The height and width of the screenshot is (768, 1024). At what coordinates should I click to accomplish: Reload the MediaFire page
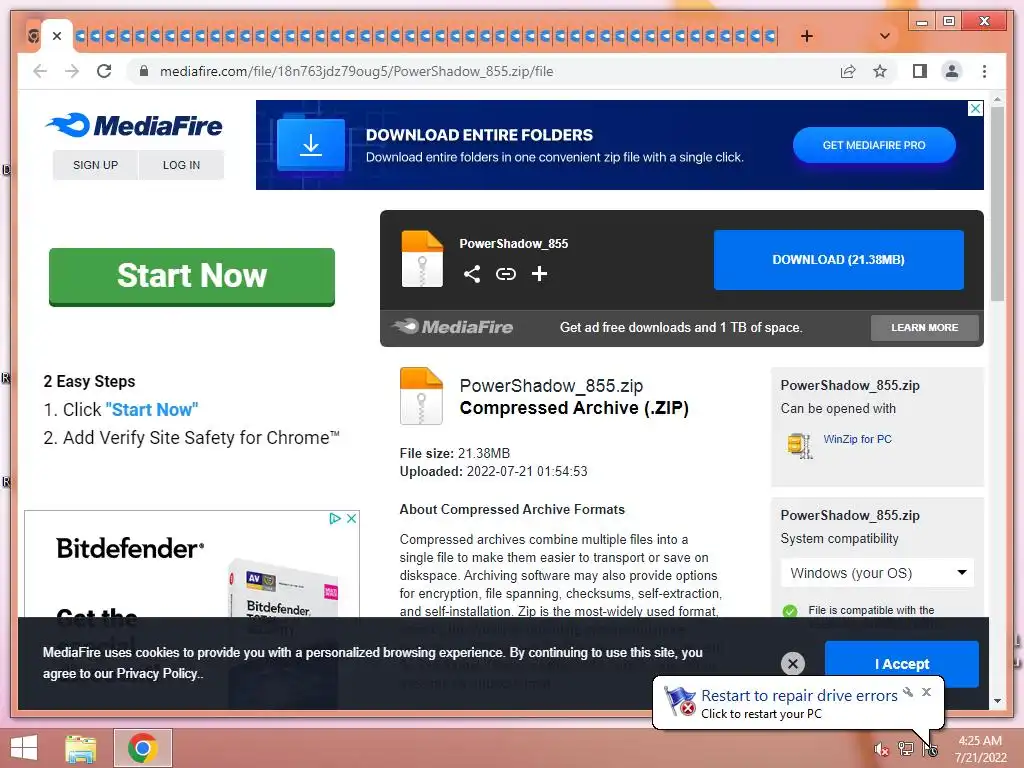[x=104, y=71]
